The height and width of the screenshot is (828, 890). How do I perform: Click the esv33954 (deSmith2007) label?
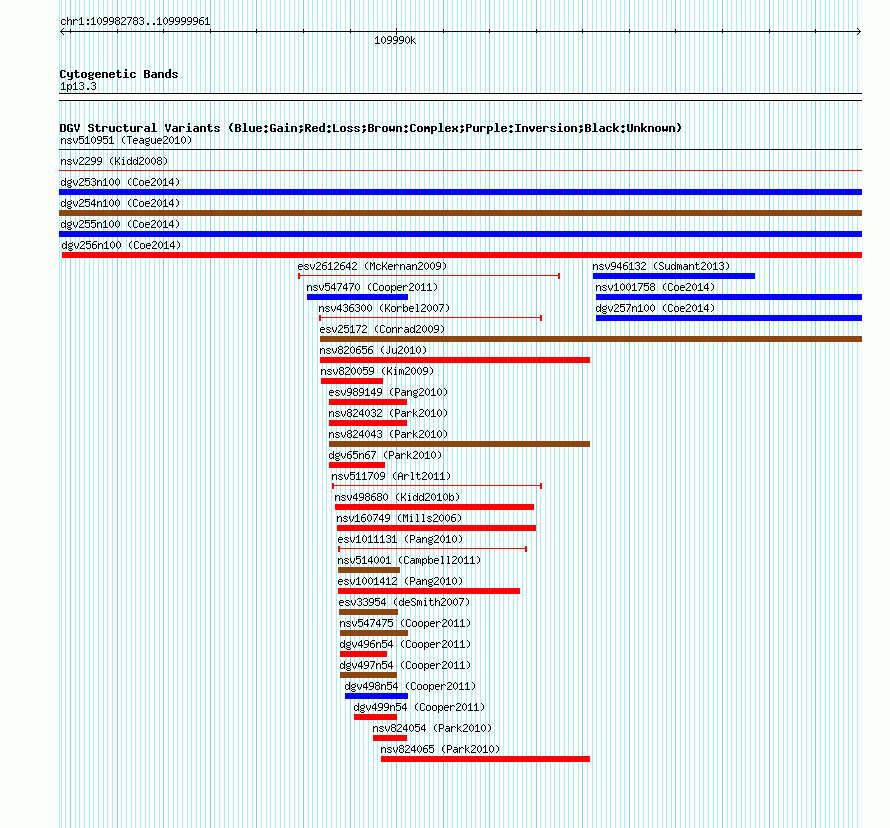point(405,602)
